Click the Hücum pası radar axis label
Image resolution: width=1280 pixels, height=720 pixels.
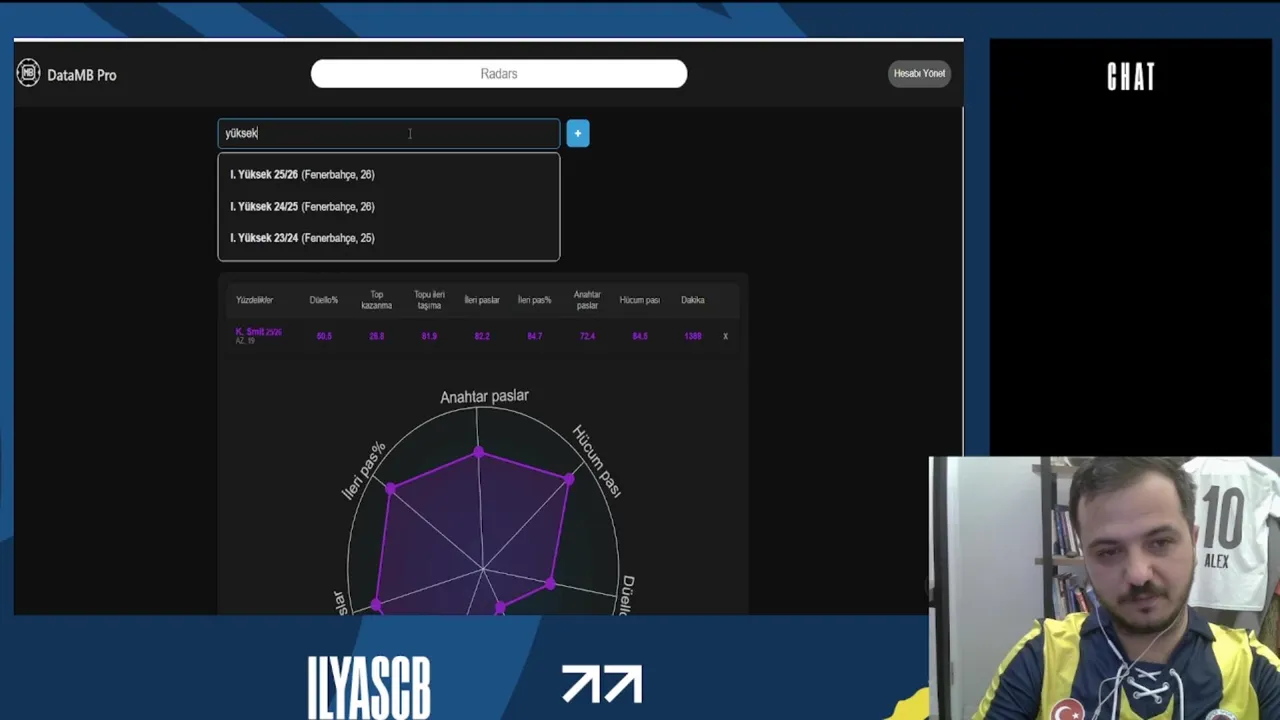[x=597, y=461]
